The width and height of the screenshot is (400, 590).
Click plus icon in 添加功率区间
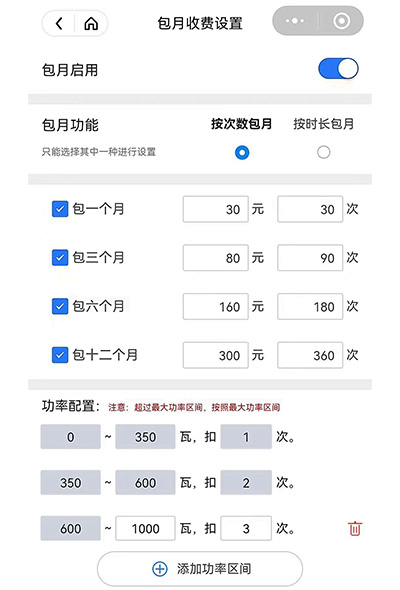[160, 569]
